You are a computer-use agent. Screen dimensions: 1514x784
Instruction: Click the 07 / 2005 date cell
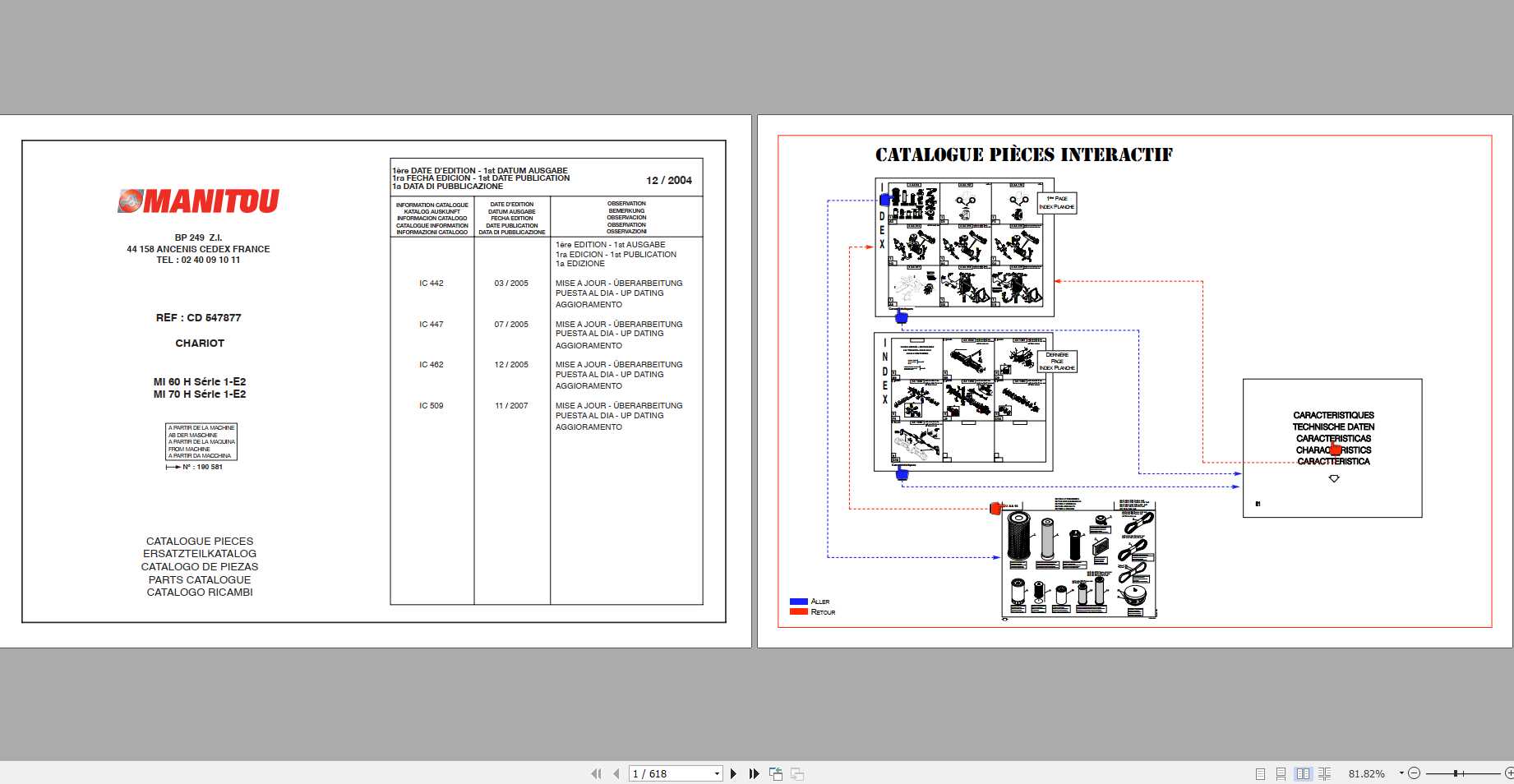coord(511,325)
